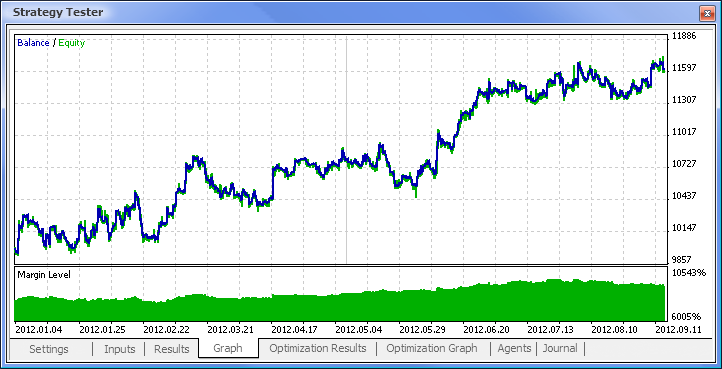The width and height of the screenshot is (722, 369).
Task: Open the Settings tab
Action: [49, 349]
